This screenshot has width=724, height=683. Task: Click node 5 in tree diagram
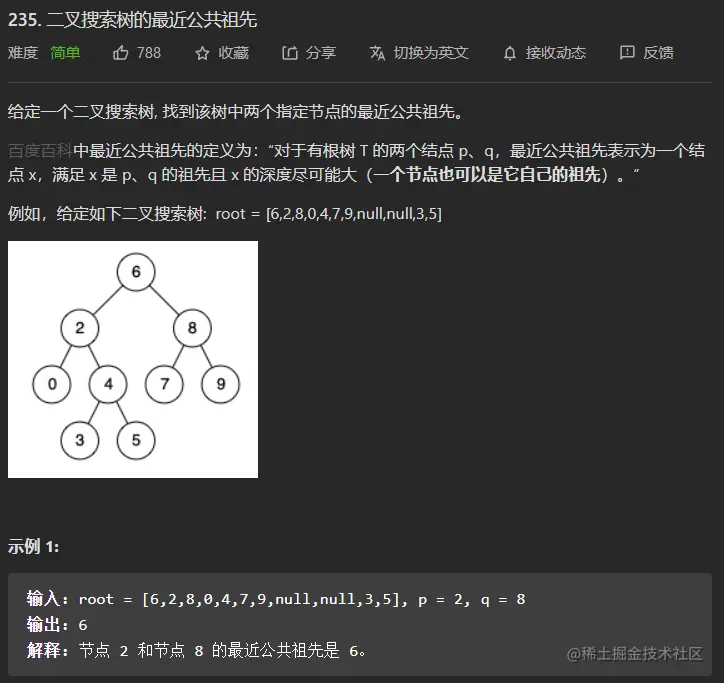click(136, 440)
